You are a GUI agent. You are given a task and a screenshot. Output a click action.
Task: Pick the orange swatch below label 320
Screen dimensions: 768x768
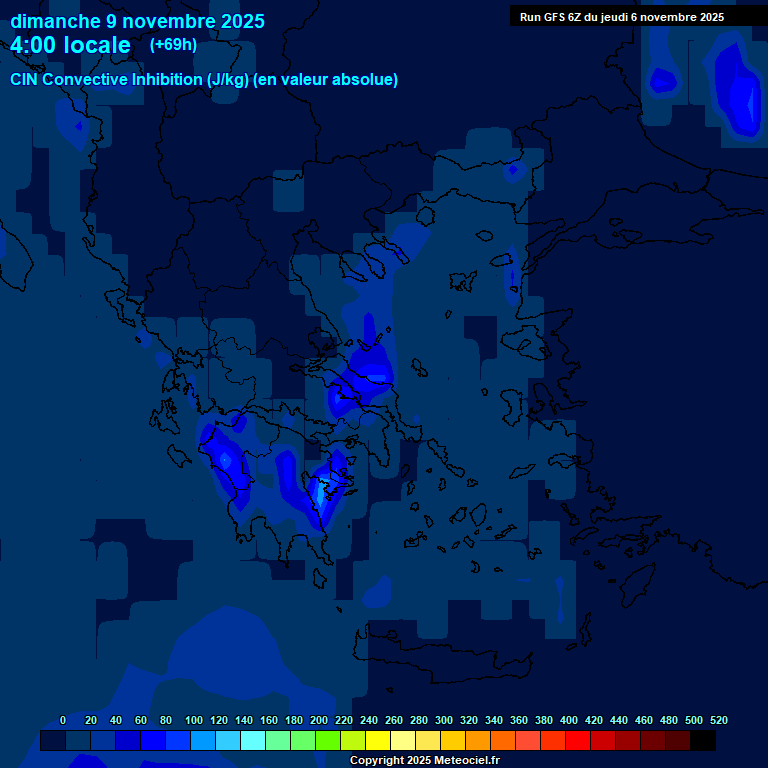point(478,741)
